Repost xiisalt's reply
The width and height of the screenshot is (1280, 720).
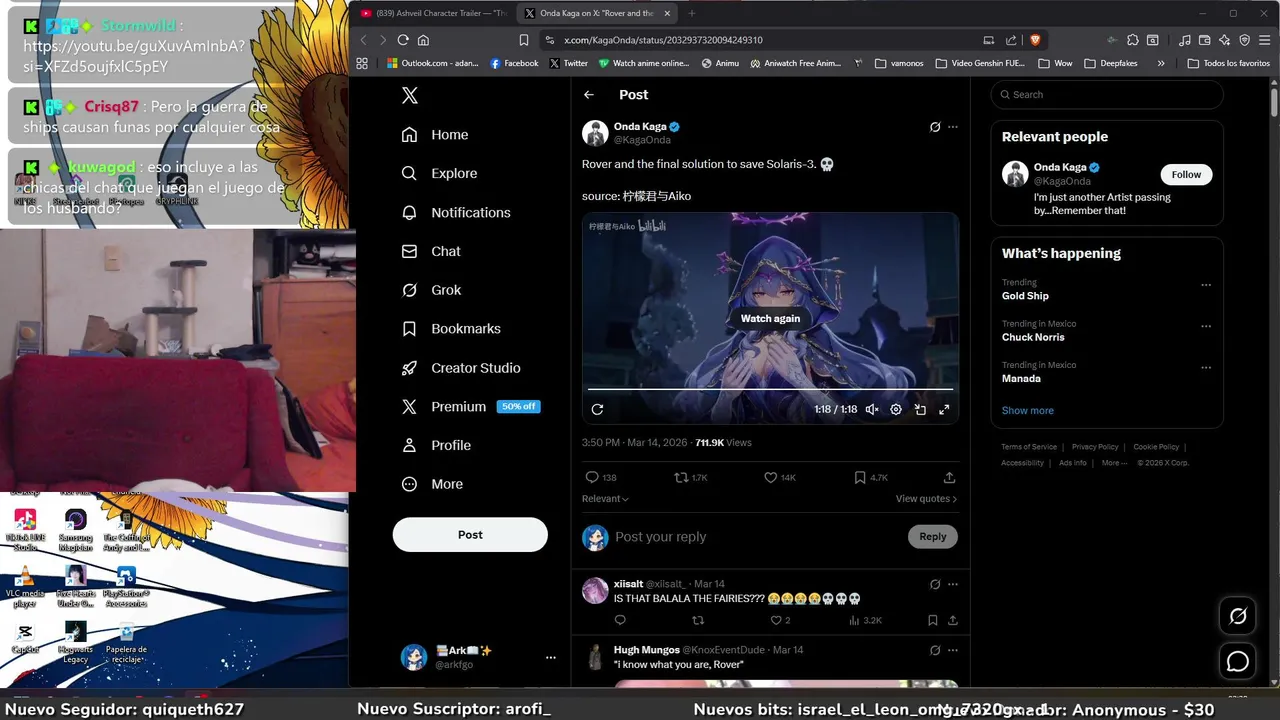(x=698, y=621)
